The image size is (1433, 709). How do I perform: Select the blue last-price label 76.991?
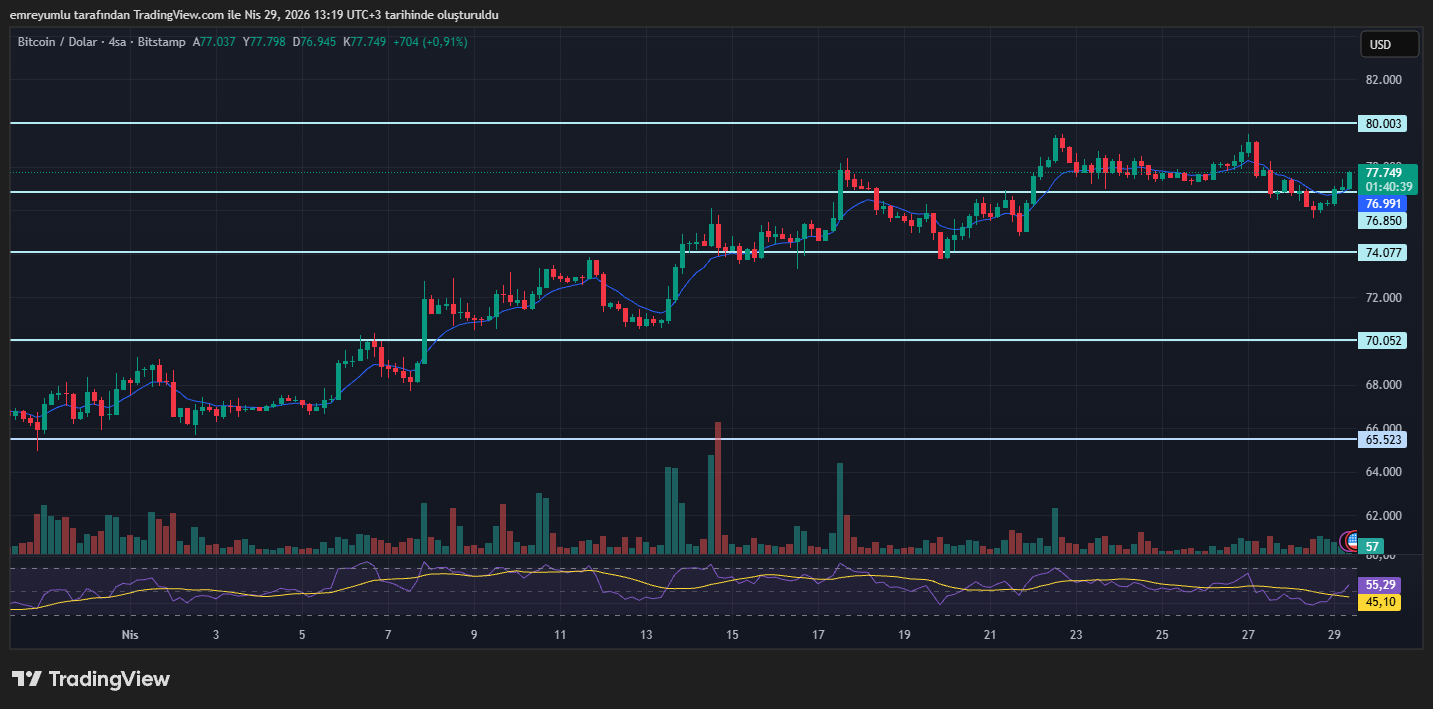pos(1381,203)
